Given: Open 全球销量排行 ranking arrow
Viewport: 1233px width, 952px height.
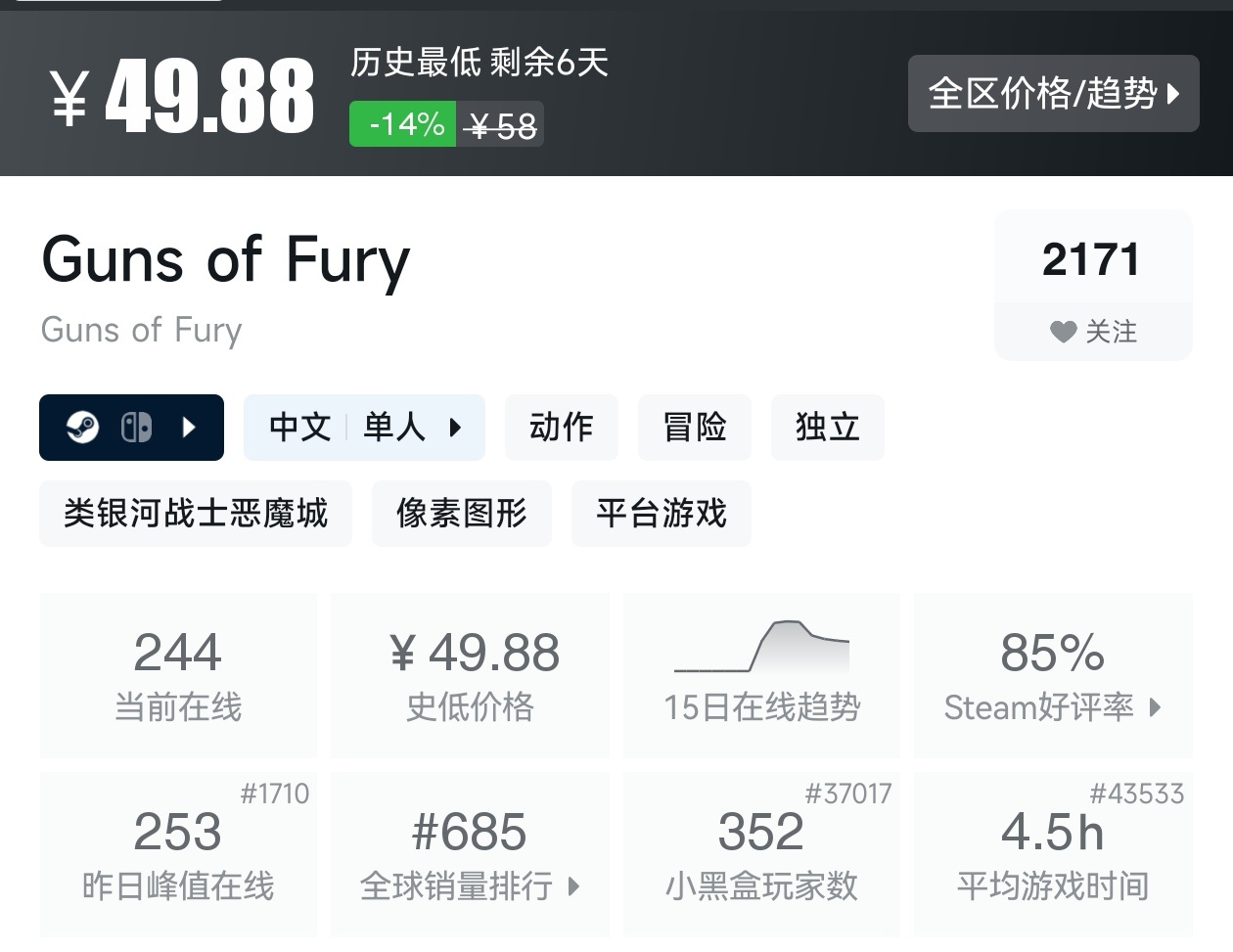Looking at the screenshot, I should [574, 887].
